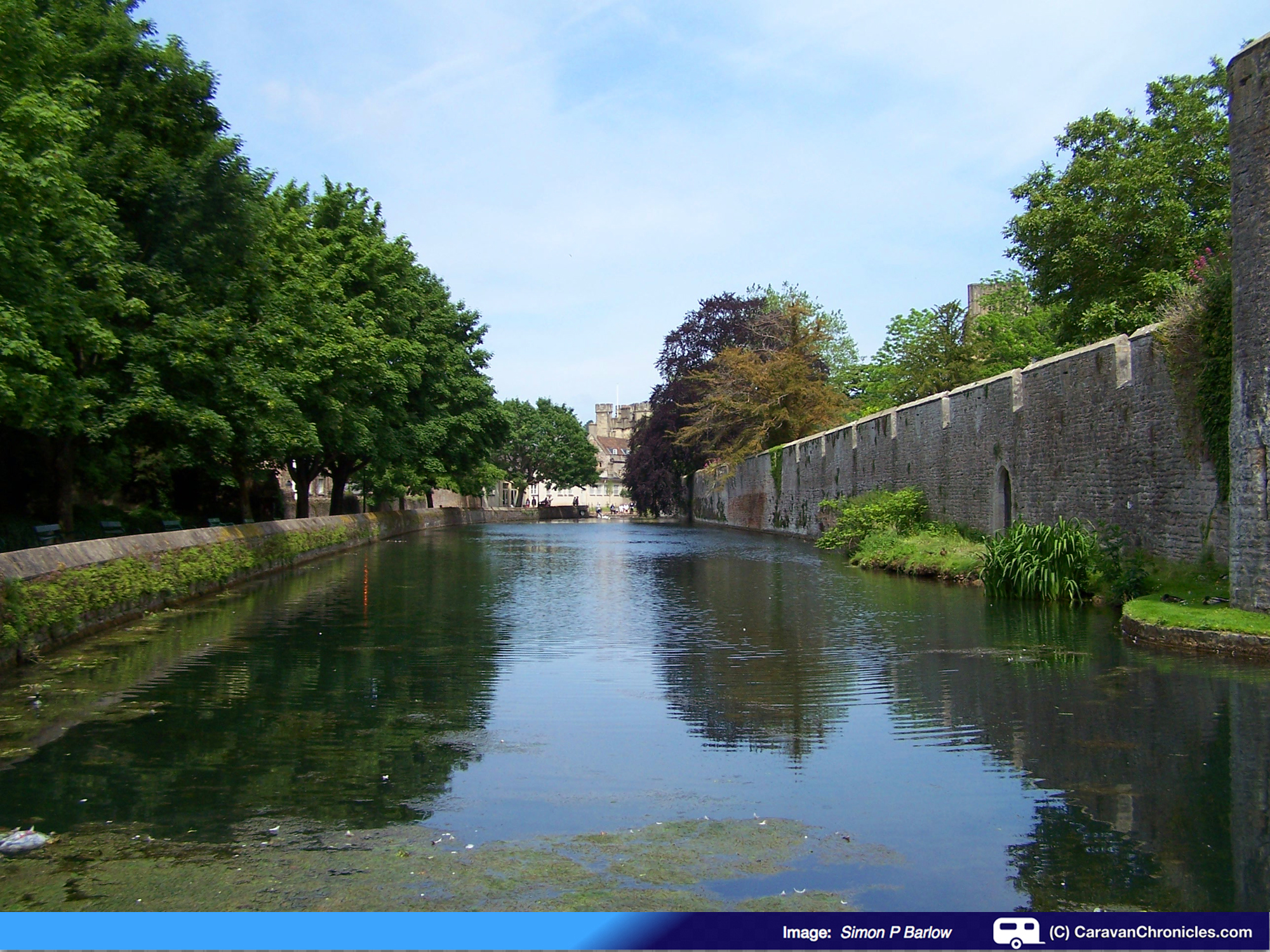Click the green bench under the left trees
This screenshot has width=1270, height=952.
point(48,533)
